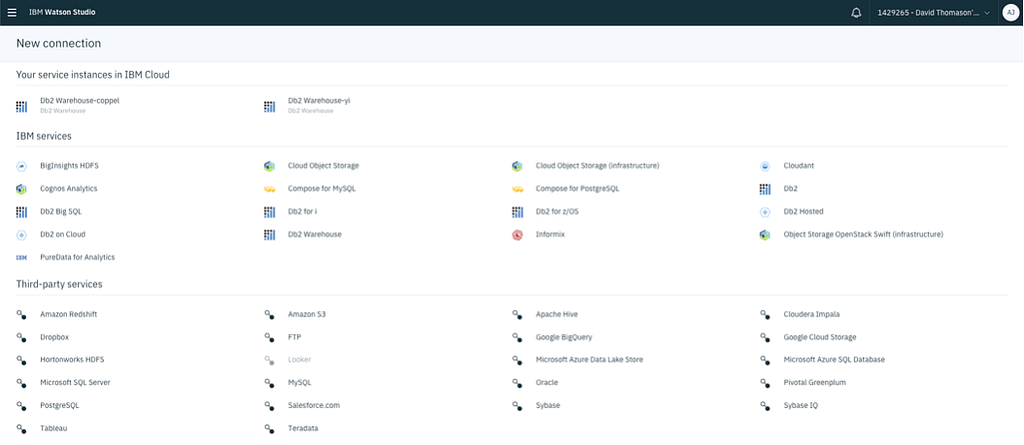
Task: Pick Cloud Object Storage (infrastructure)
Action: tap(598, 166)
